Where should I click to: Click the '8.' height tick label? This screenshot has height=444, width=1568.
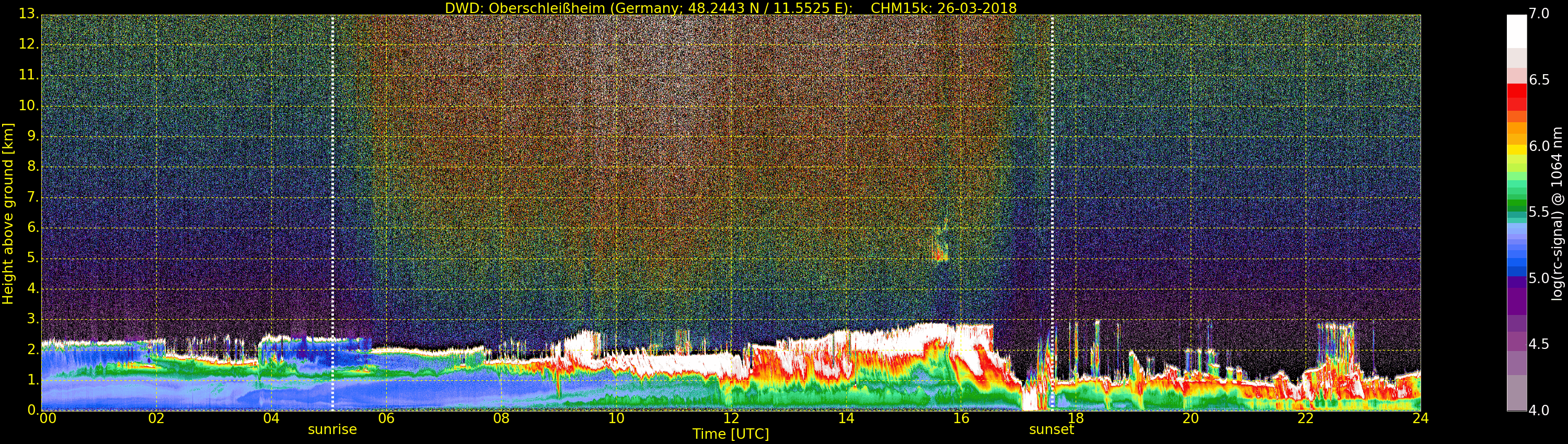[33, 166]
